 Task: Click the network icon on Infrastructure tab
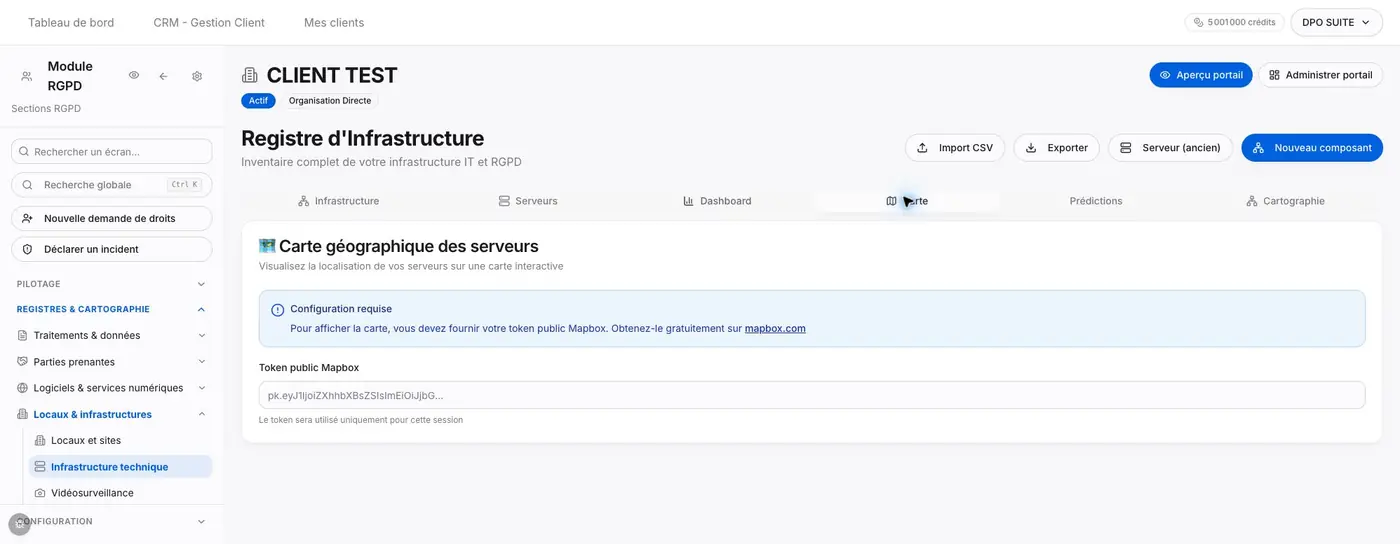(x=303, y=201)
